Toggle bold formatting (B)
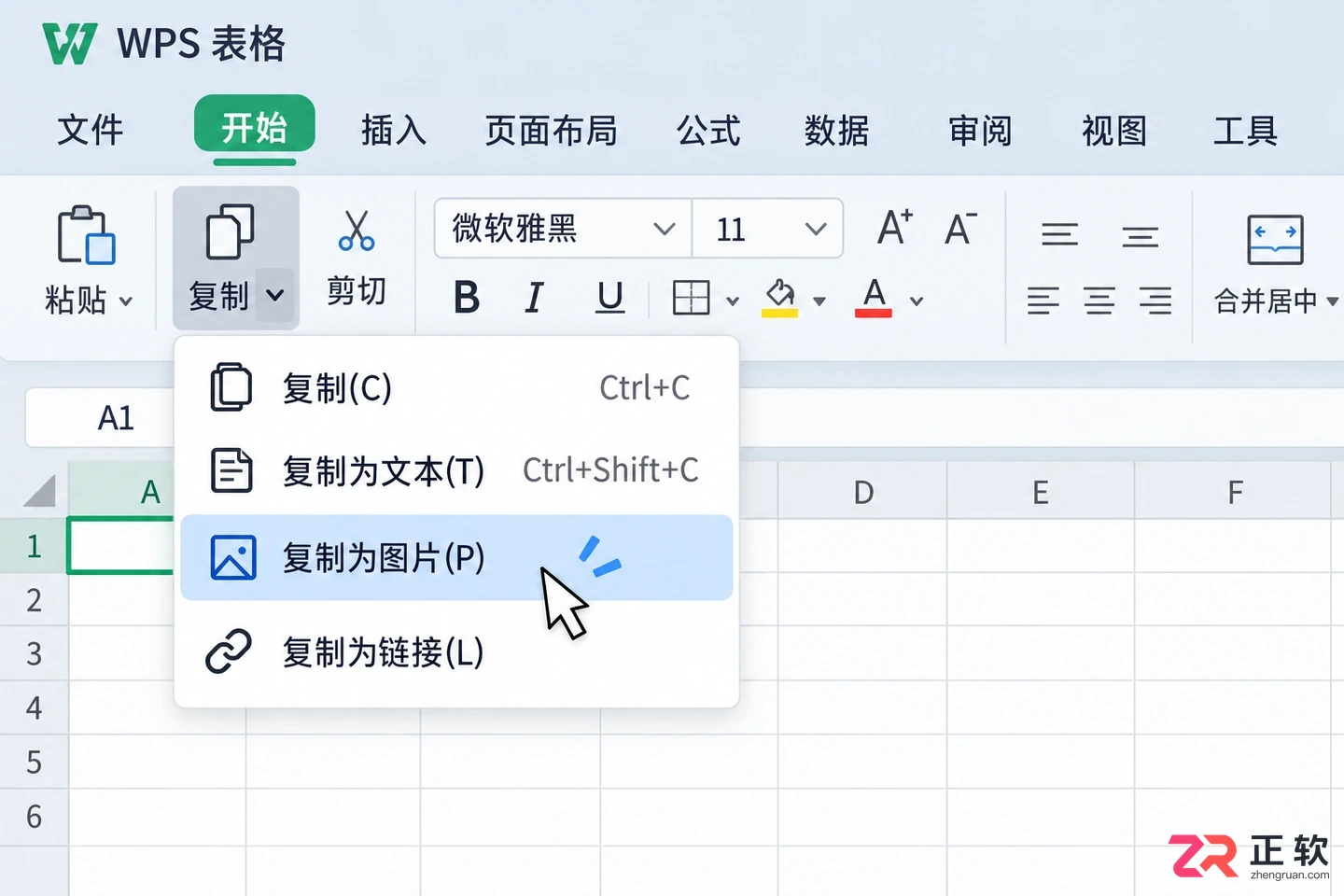Image resolution: width=1344 pixels, height=896 pixels. point(467,299)
